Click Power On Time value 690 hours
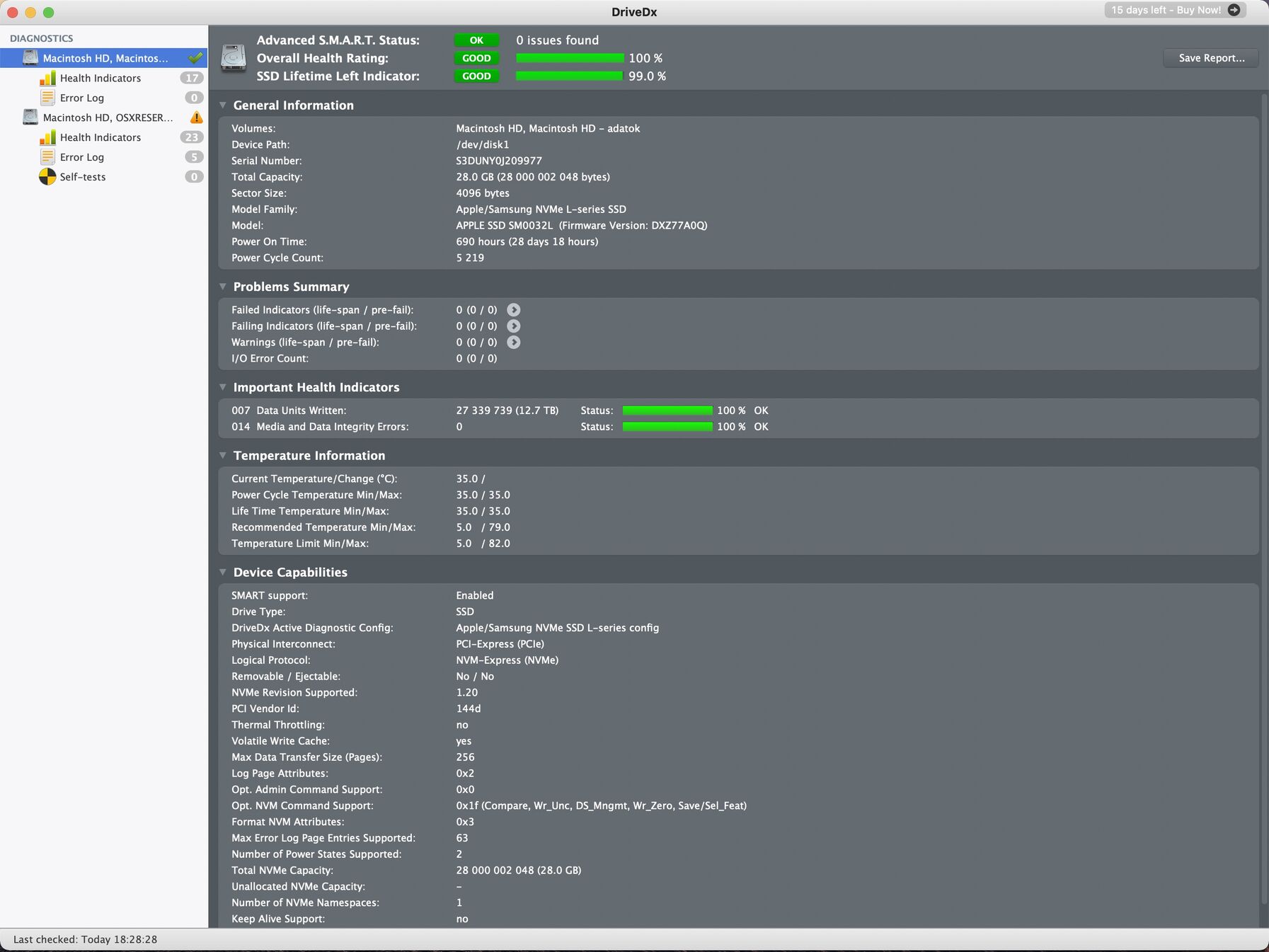The image size is (1269, 952). pos(527,242)
